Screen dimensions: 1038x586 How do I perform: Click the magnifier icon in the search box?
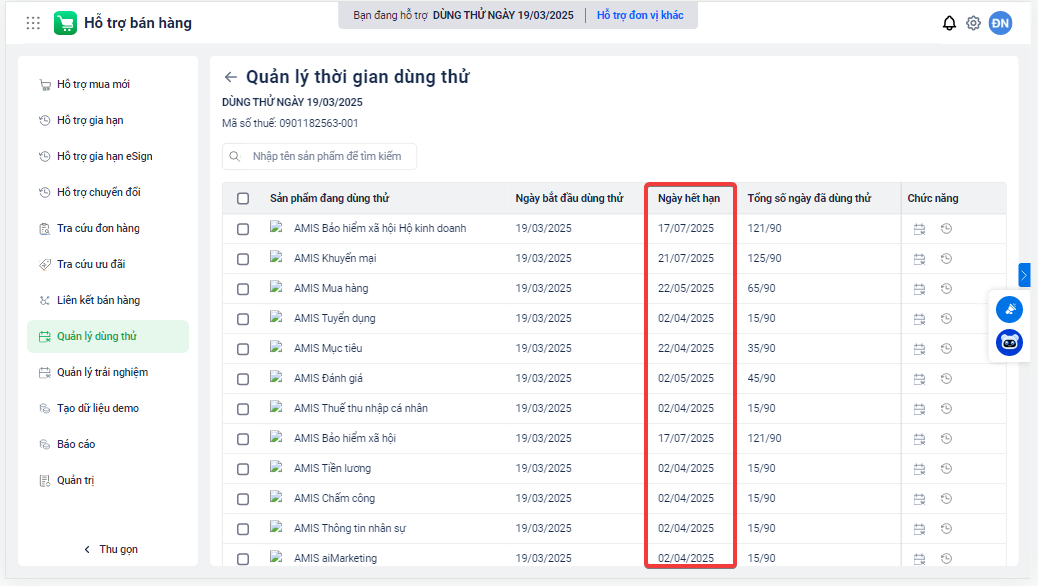[x=234, y=156]
